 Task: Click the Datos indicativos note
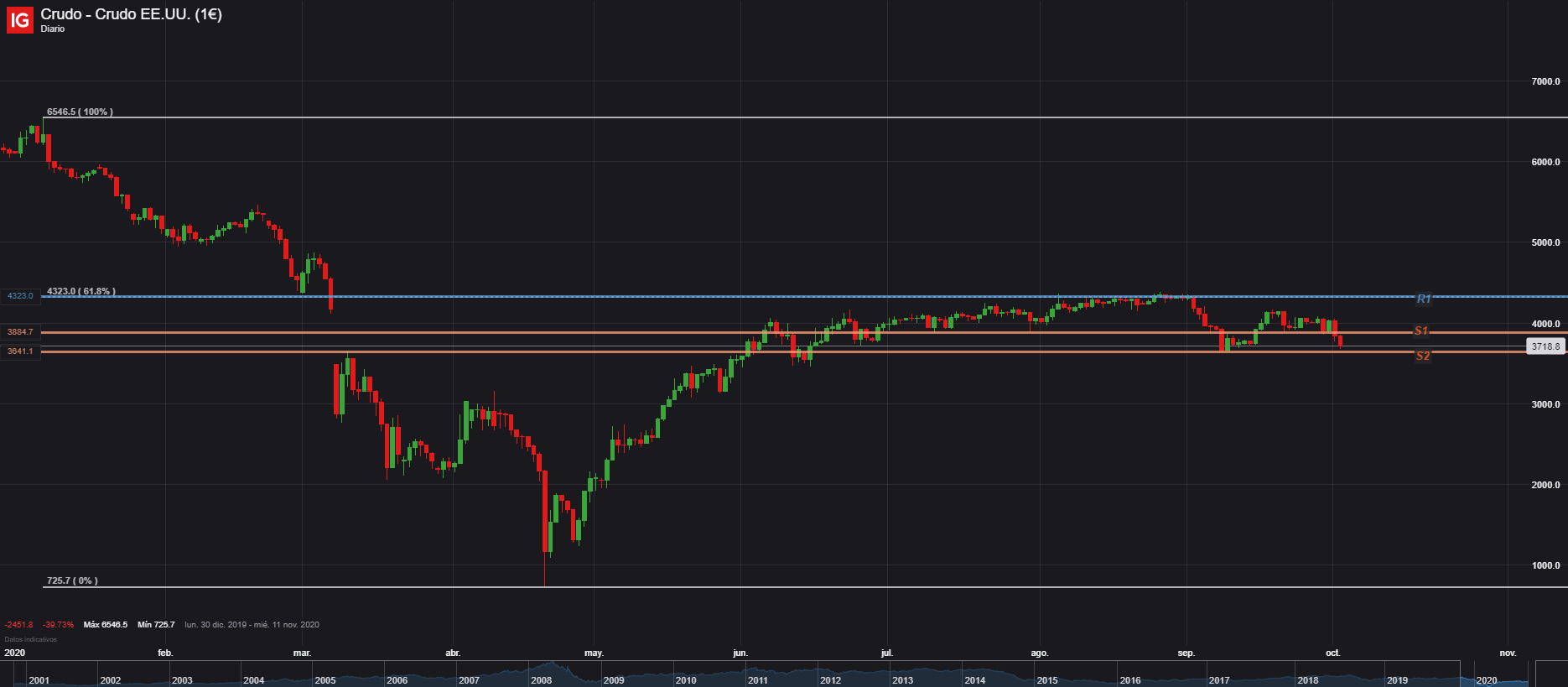(31, 639)
